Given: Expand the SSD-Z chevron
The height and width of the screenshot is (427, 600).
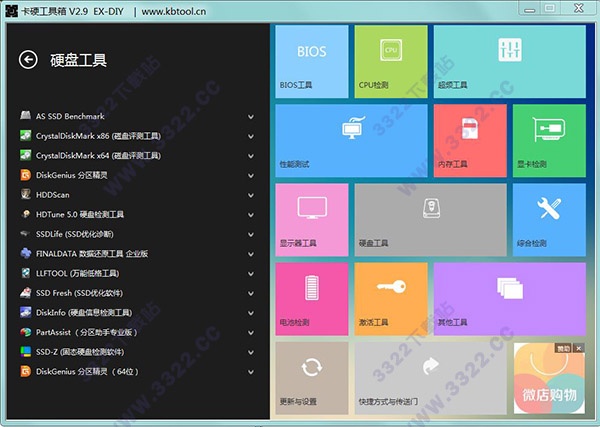Looking at the screenshot, I should [x=251, y=352].
